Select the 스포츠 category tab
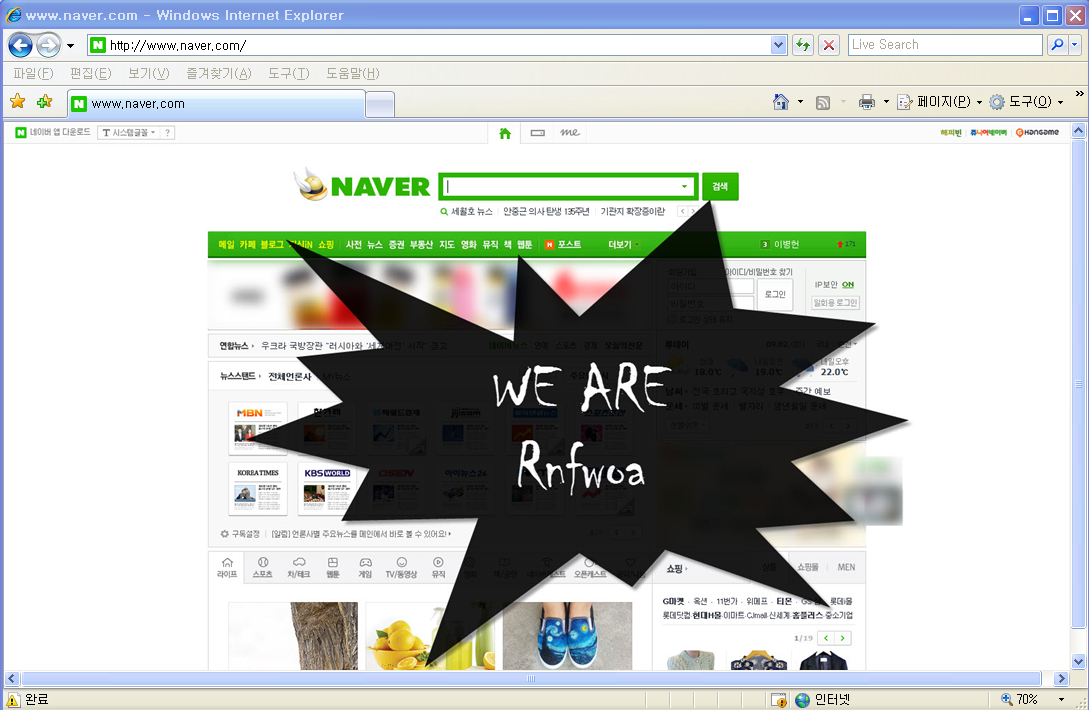1089x710 pixels. (x=263, y=567)
